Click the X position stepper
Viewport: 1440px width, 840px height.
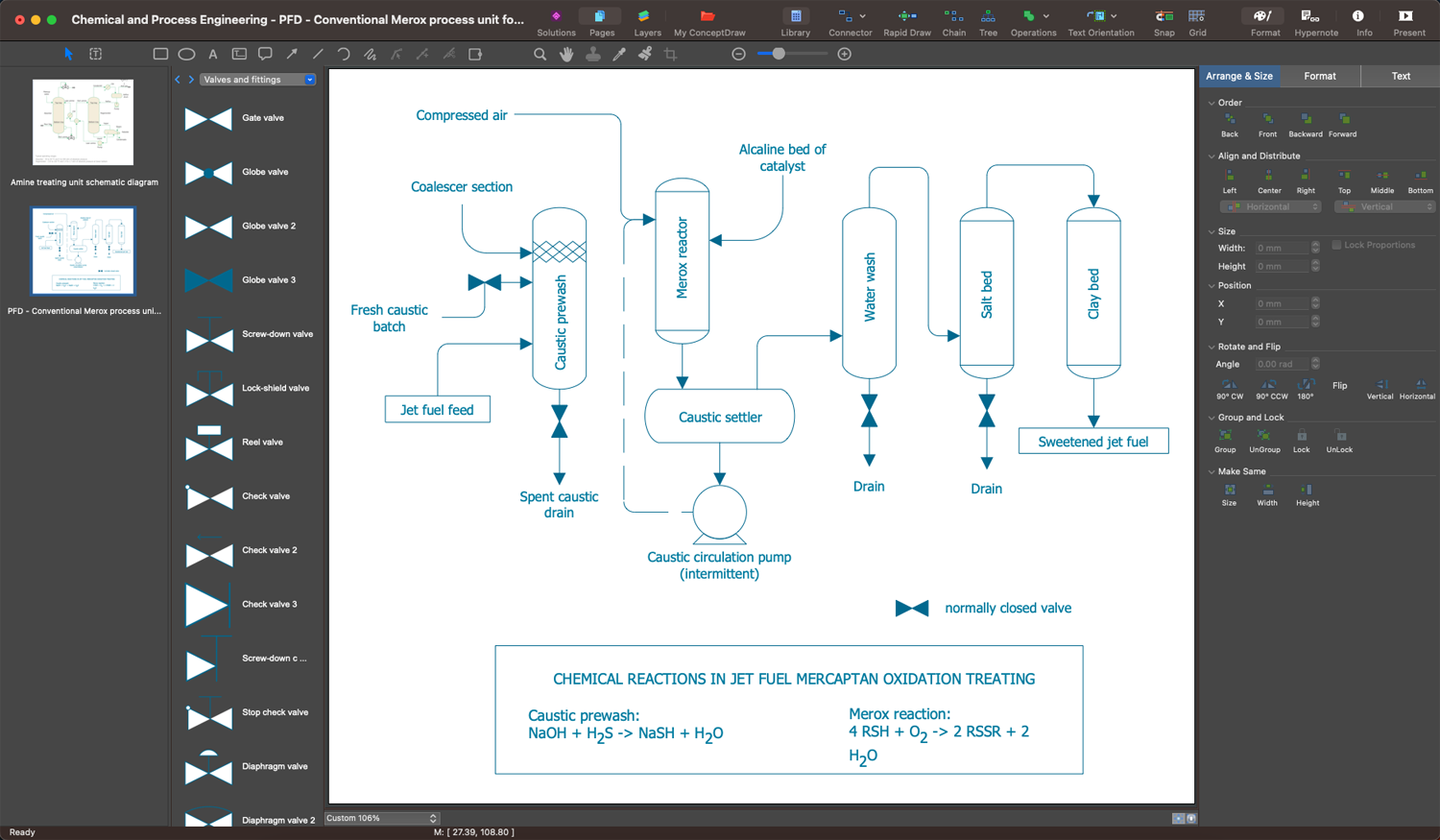(1315, 303)
